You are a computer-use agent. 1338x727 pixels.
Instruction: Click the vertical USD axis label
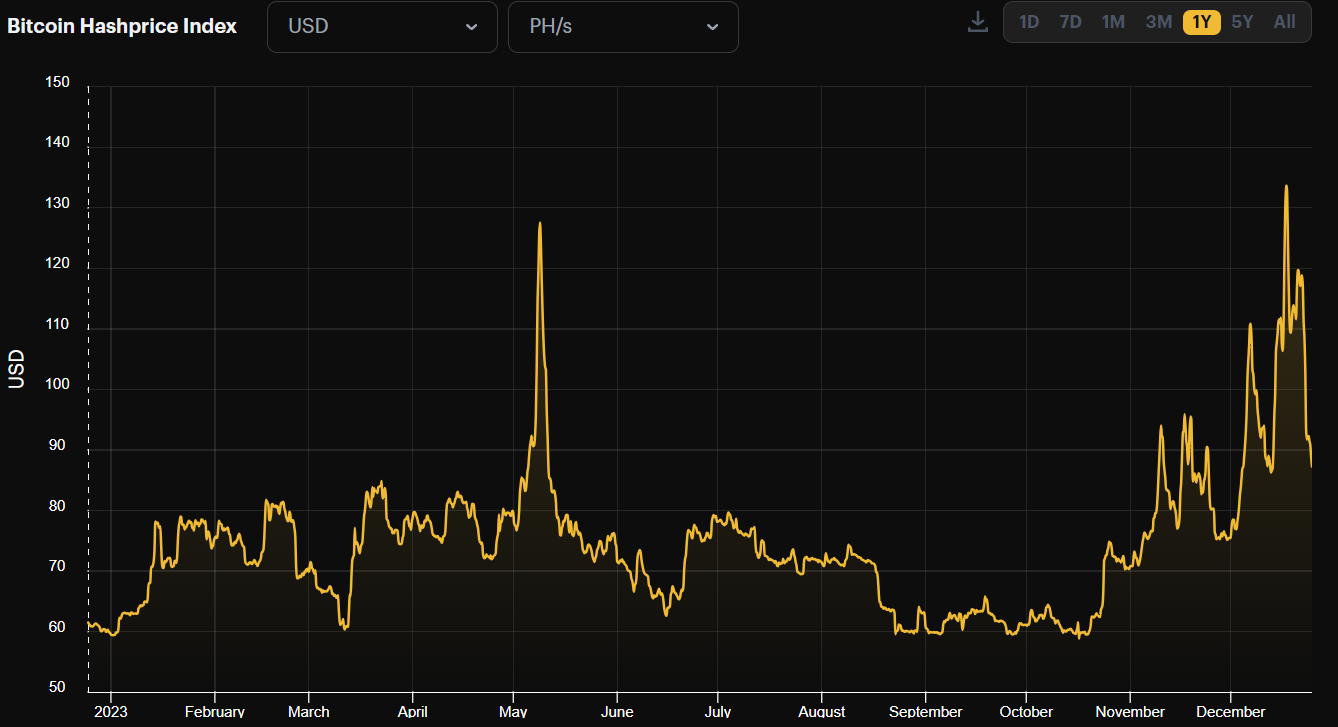tap(17, 368)
